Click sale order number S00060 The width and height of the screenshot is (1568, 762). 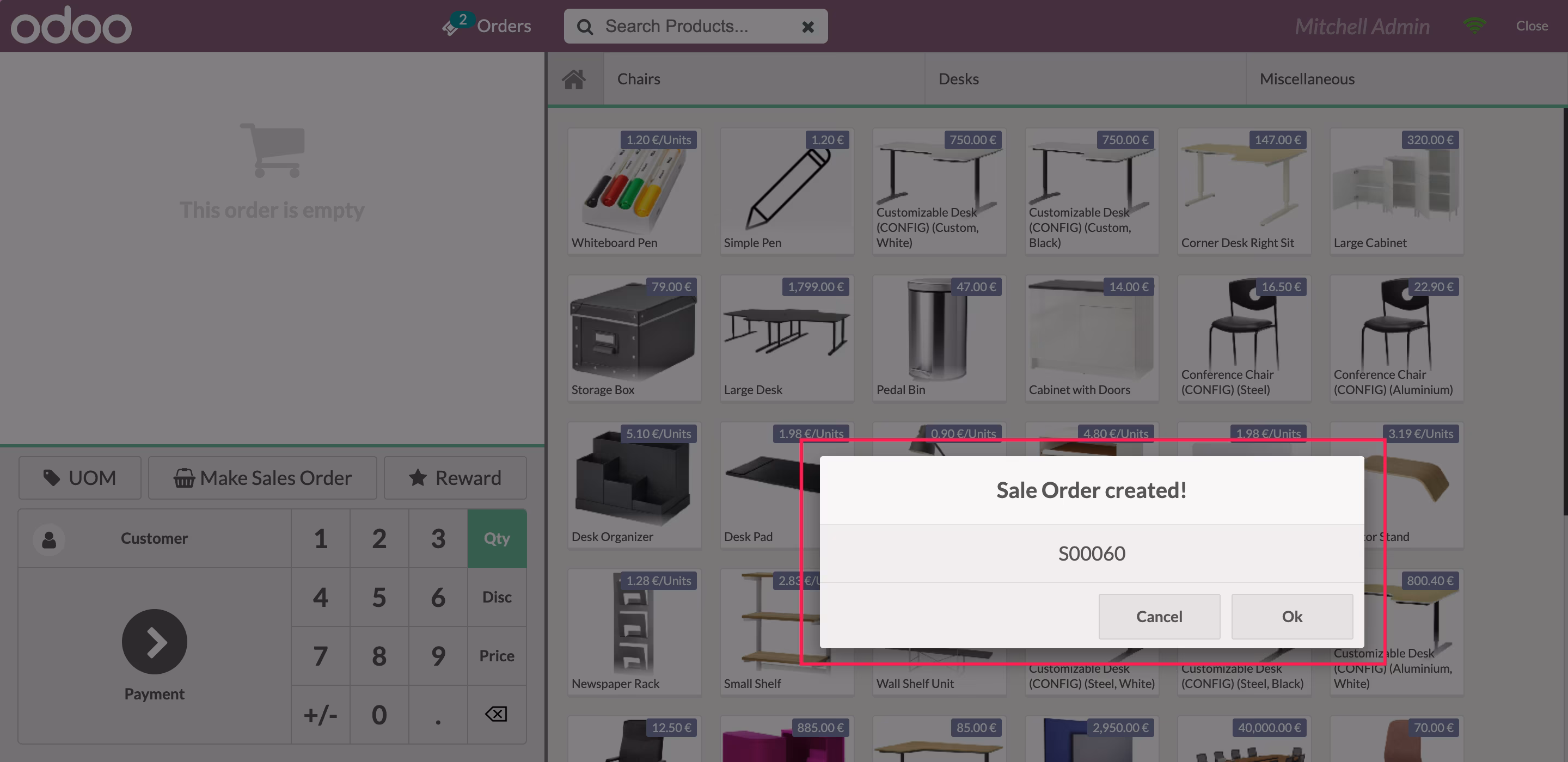coord(1092,553)
